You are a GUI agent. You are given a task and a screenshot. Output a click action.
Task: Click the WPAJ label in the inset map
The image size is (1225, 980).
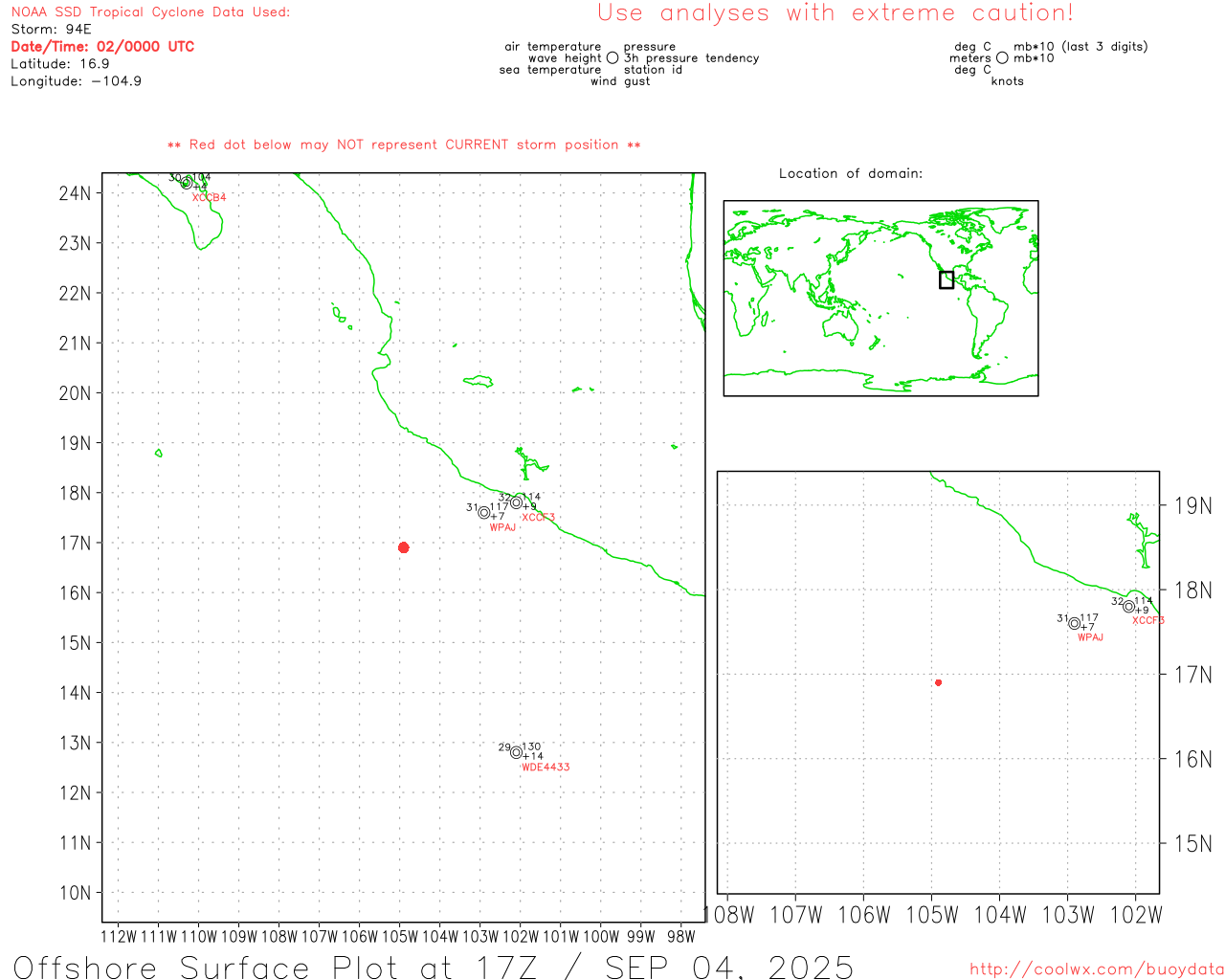click(x=1090, y=637)
